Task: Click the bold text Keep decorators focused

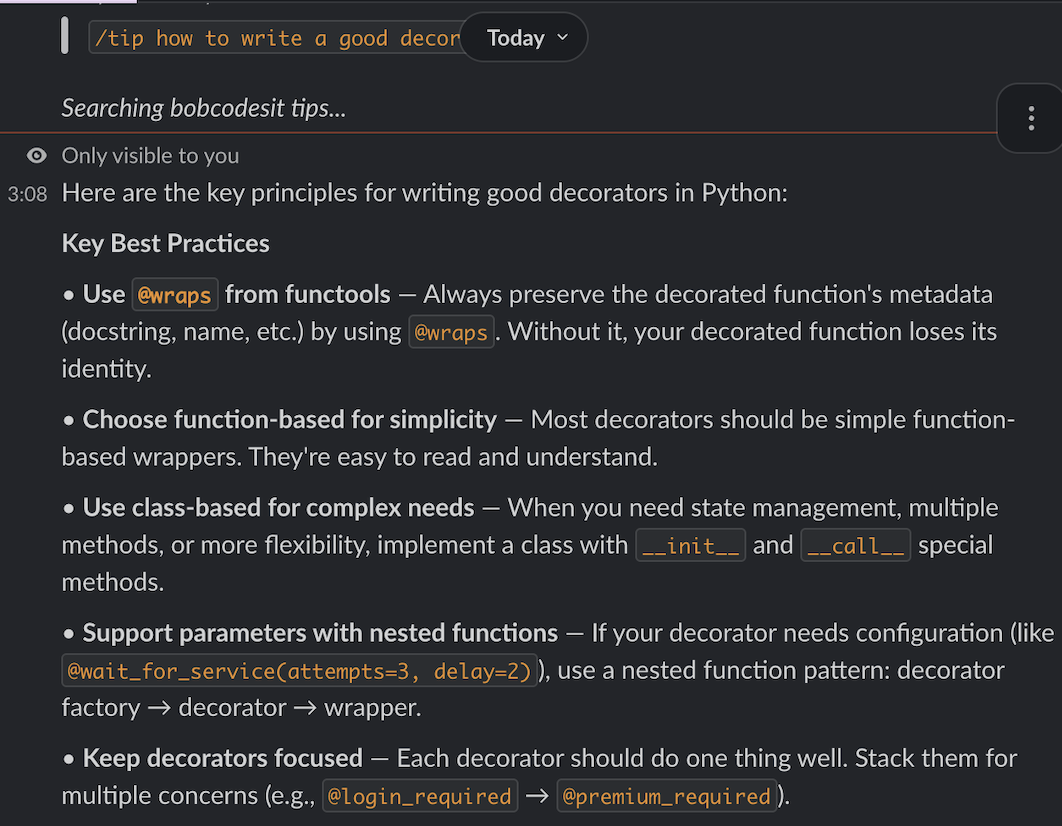Action: click(x=223, y=758)
